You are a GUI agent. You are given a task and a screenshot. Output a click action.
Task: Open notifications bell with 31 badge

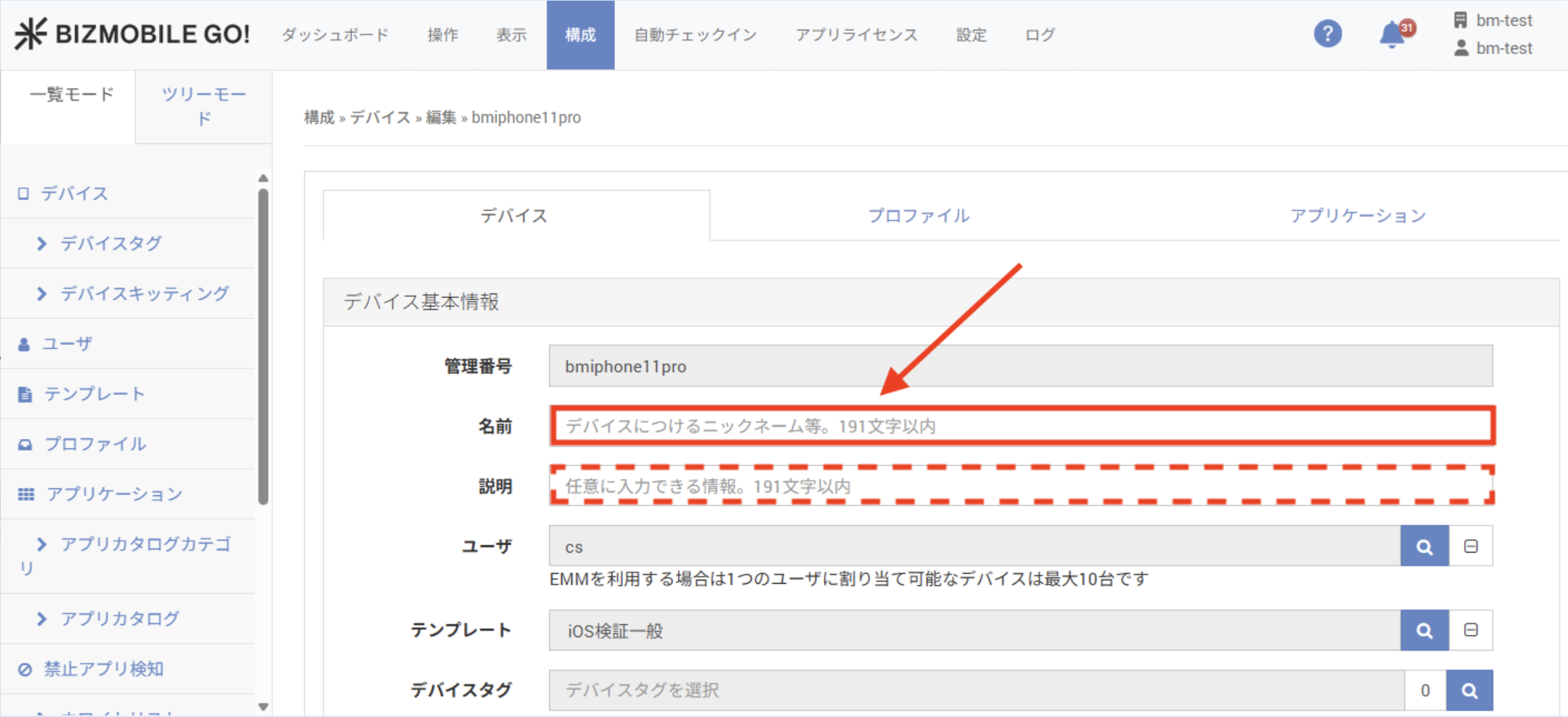pyautogui.click(x=1393, y=34)
